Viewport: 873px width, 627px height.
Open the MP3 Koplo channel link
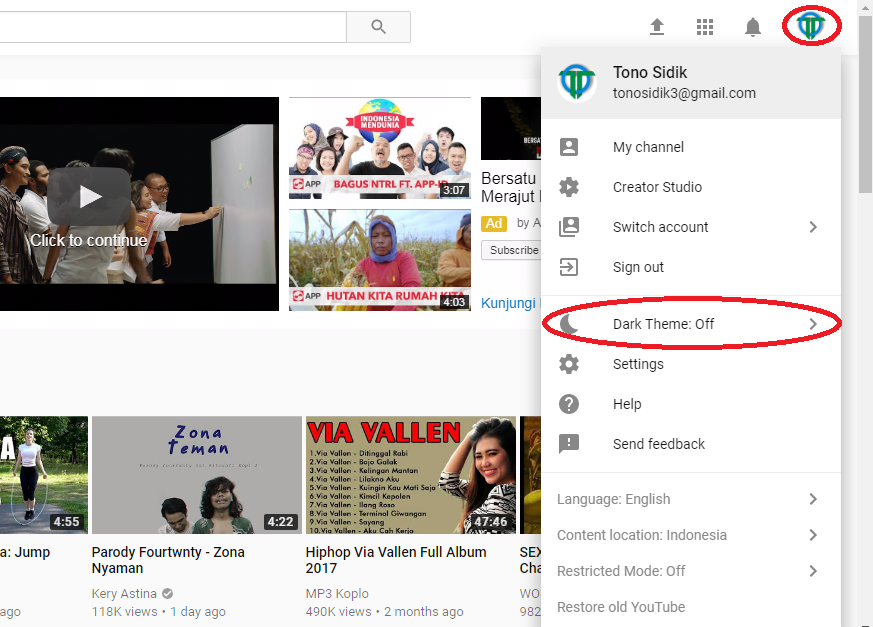[337, 594]
